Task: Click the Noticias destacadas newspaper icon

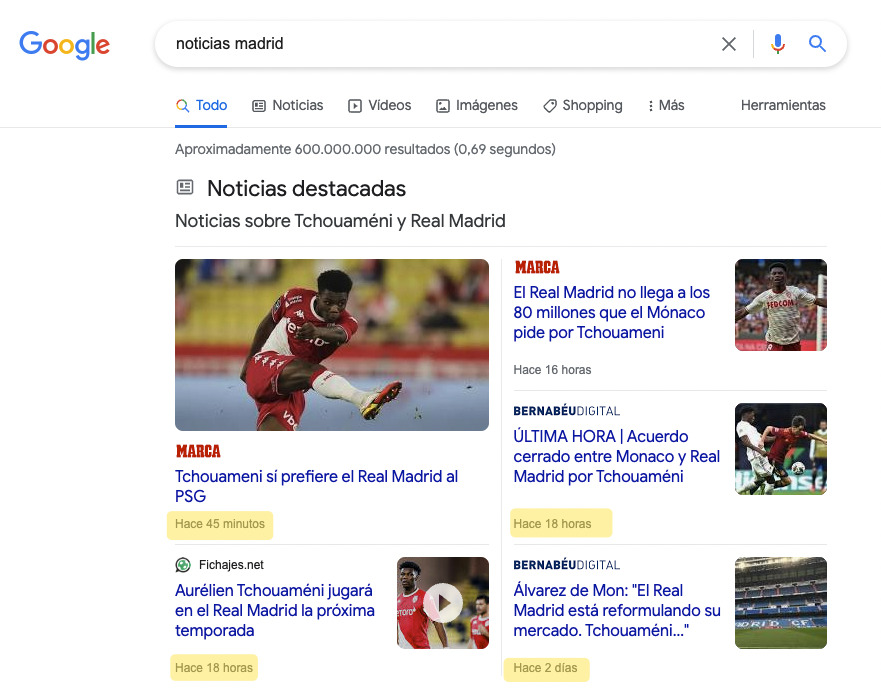Action: click(185, 187)
